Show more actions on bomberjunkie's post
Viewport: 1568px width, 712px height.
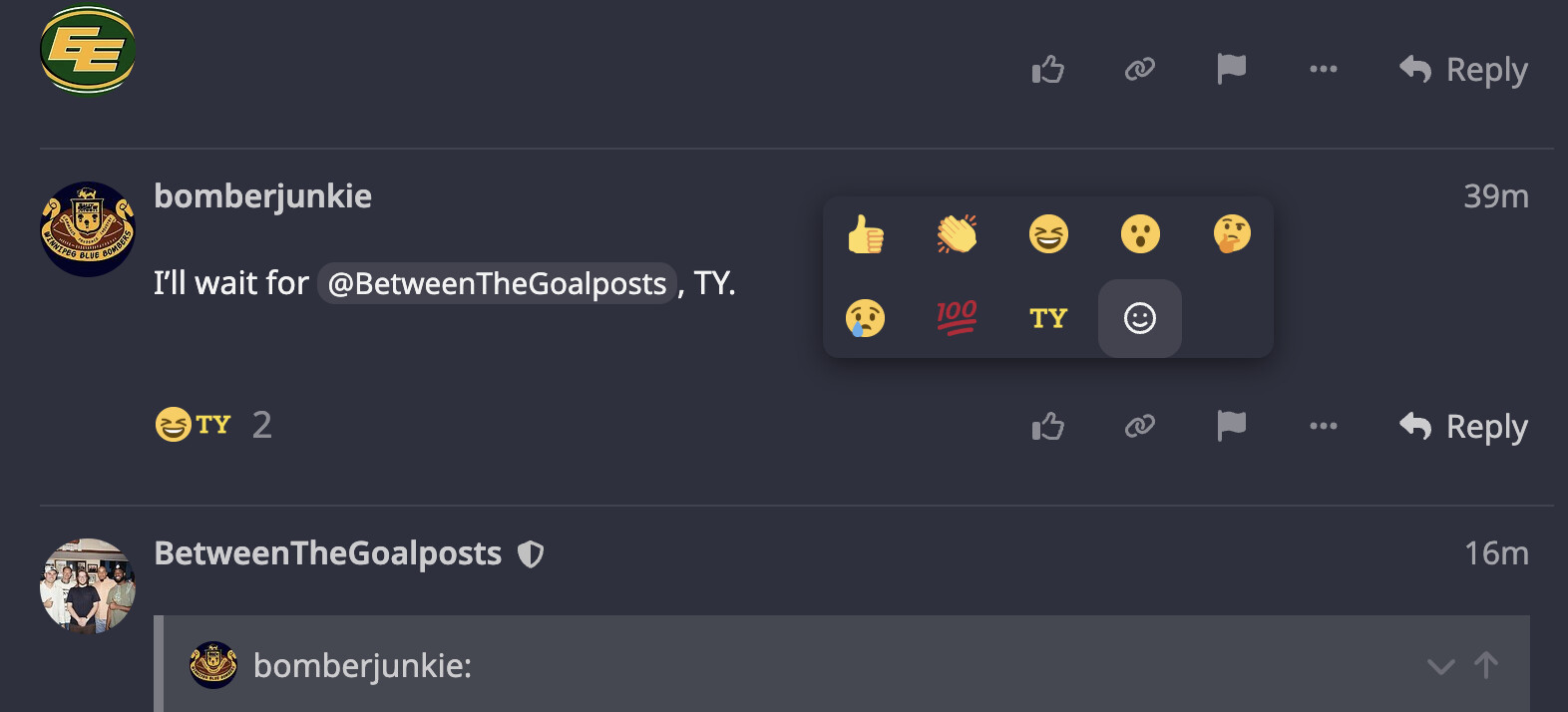click(x=1324, y=427)
